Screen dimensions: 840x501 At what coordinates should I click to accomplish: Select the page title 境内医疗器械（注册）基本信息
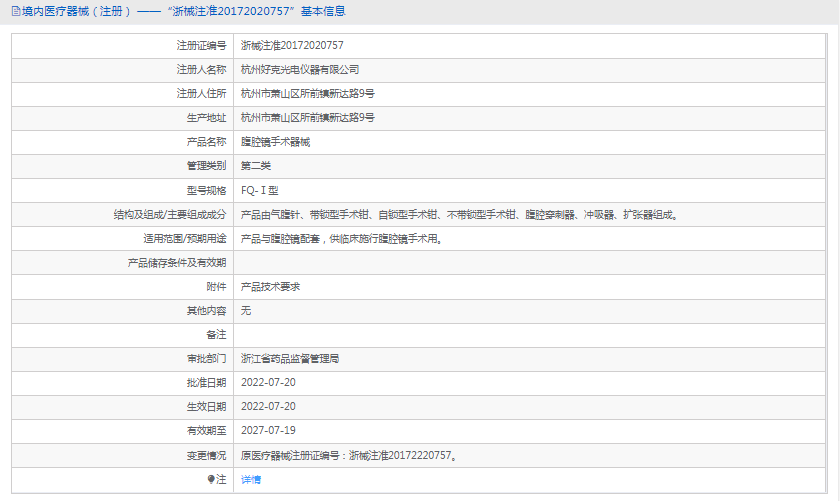[183, 11]
